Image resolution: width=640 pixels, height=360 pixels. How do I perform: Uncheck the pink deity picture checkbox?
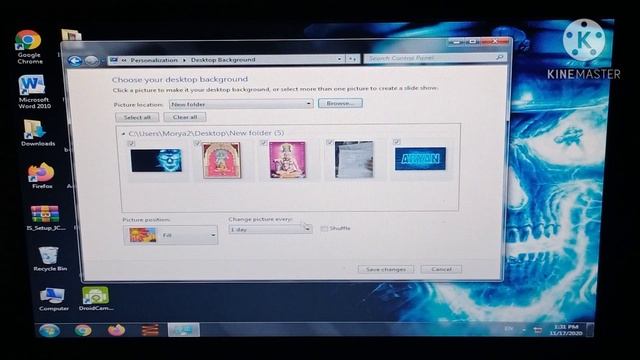pyautogui.click(x=263, y=142)
